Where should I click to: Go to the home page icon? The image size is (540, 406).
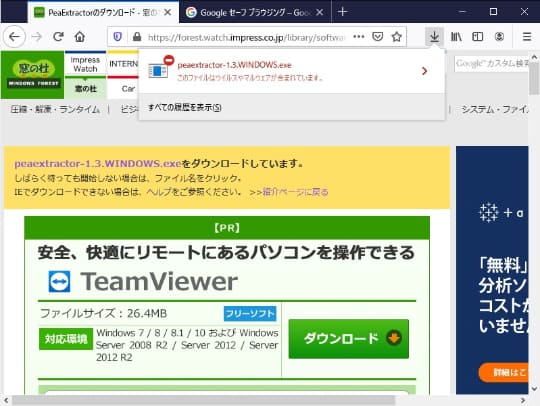click(x=80, y=37)
